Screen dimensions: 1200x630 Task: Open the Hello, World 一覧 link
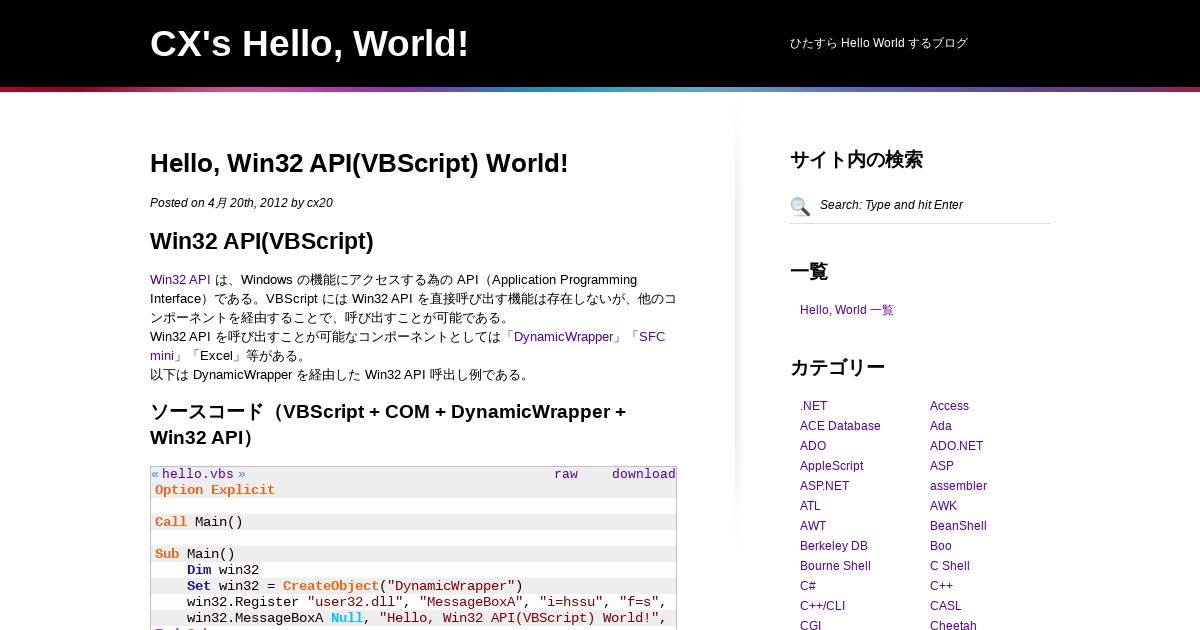click(x=847, y=310)
